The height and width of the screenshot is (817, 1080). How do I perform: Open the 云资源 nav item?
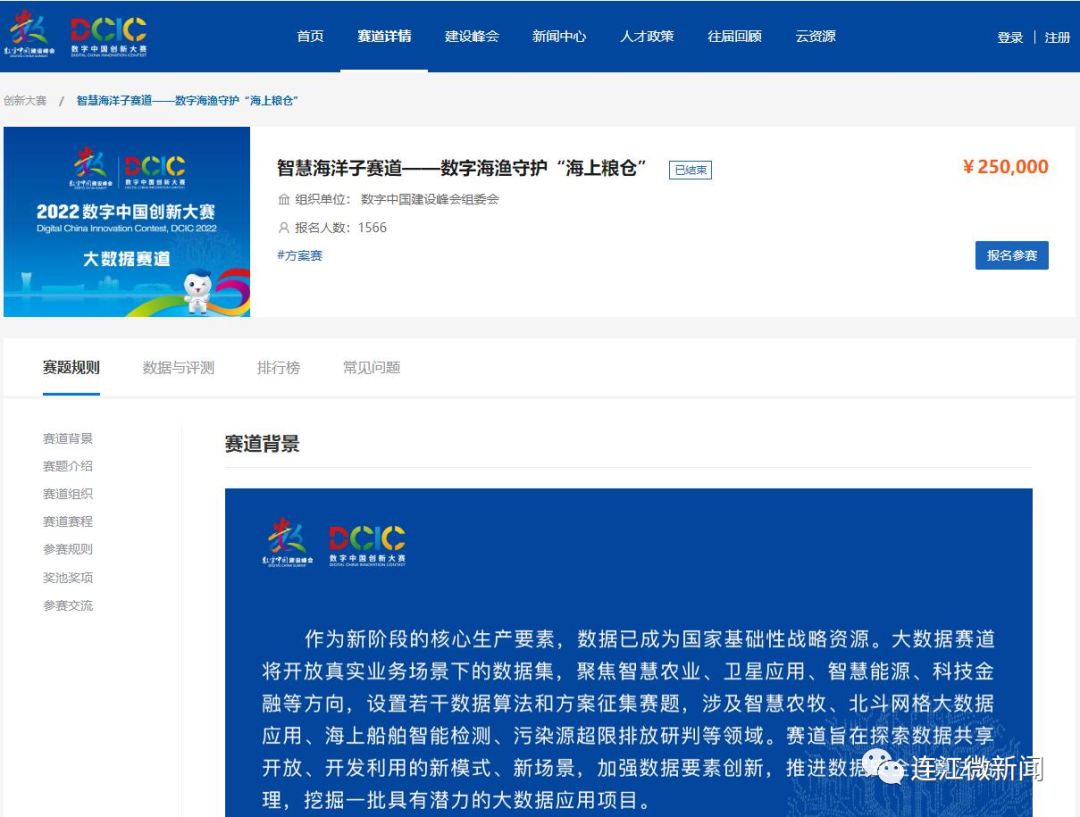[x=816, y=37]
